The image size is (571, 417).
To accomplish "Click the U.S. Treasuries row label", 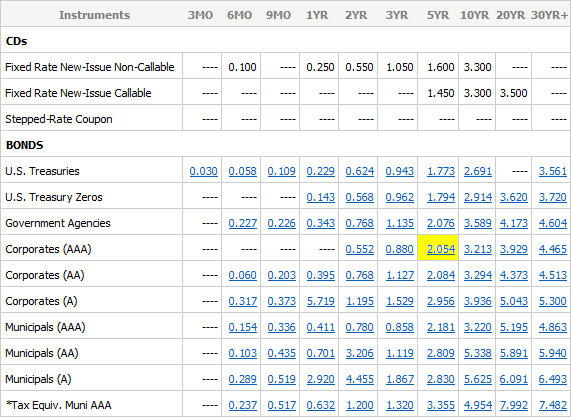I will click(42, 171).
